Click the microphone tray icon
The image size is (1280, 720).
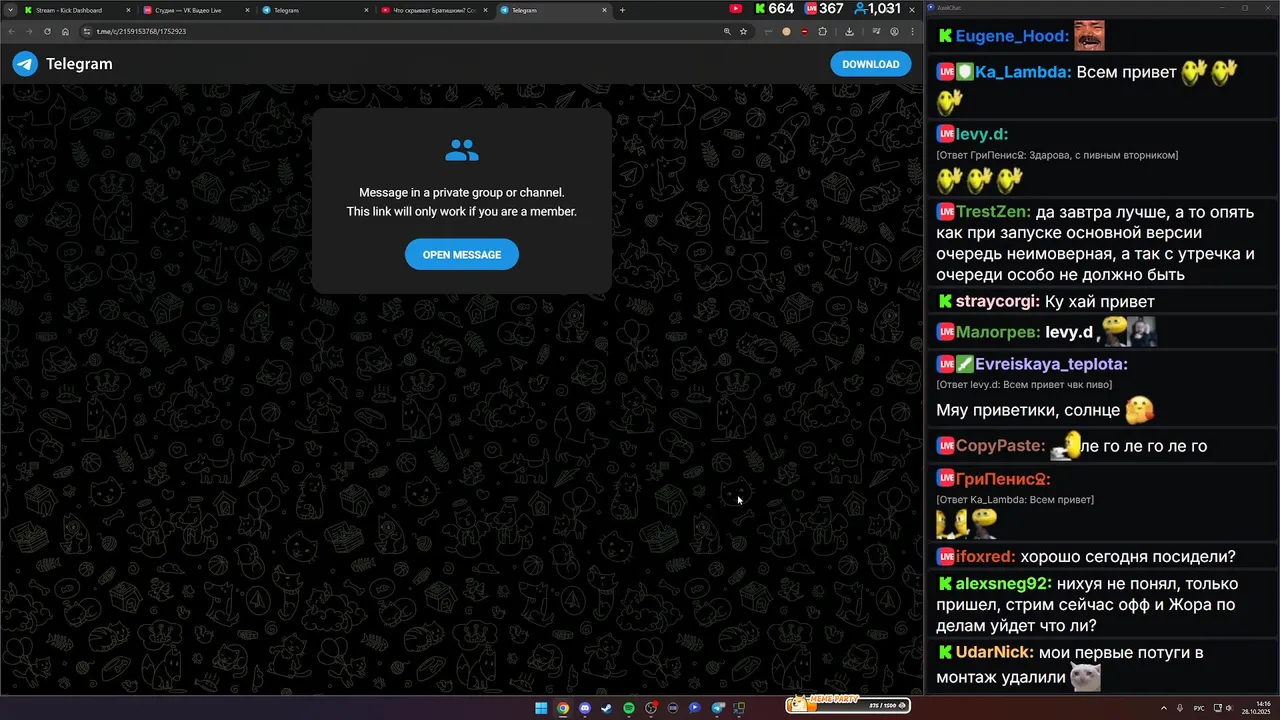1180,708
